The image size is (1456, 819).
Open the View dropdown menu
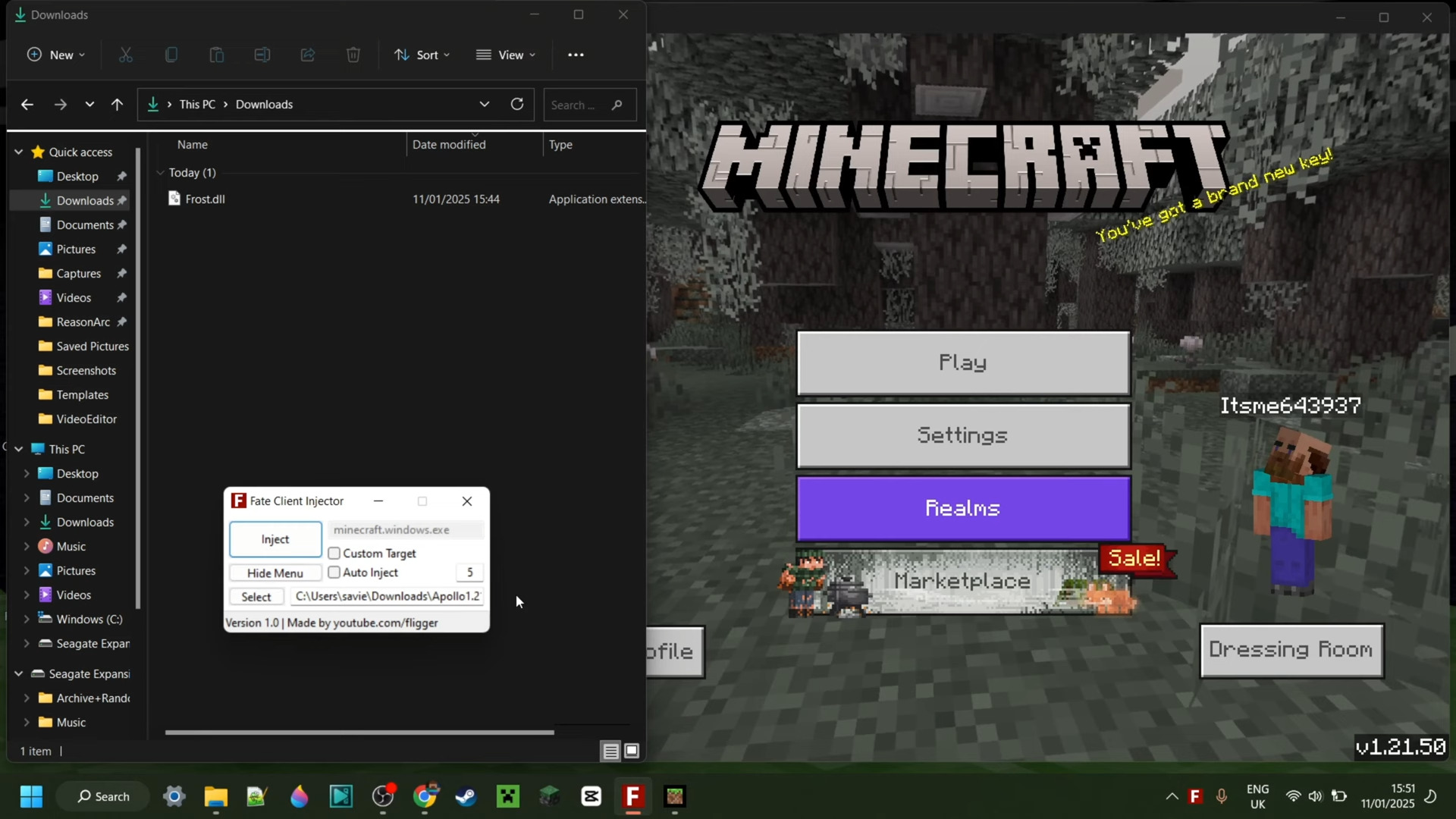point(506,55)
